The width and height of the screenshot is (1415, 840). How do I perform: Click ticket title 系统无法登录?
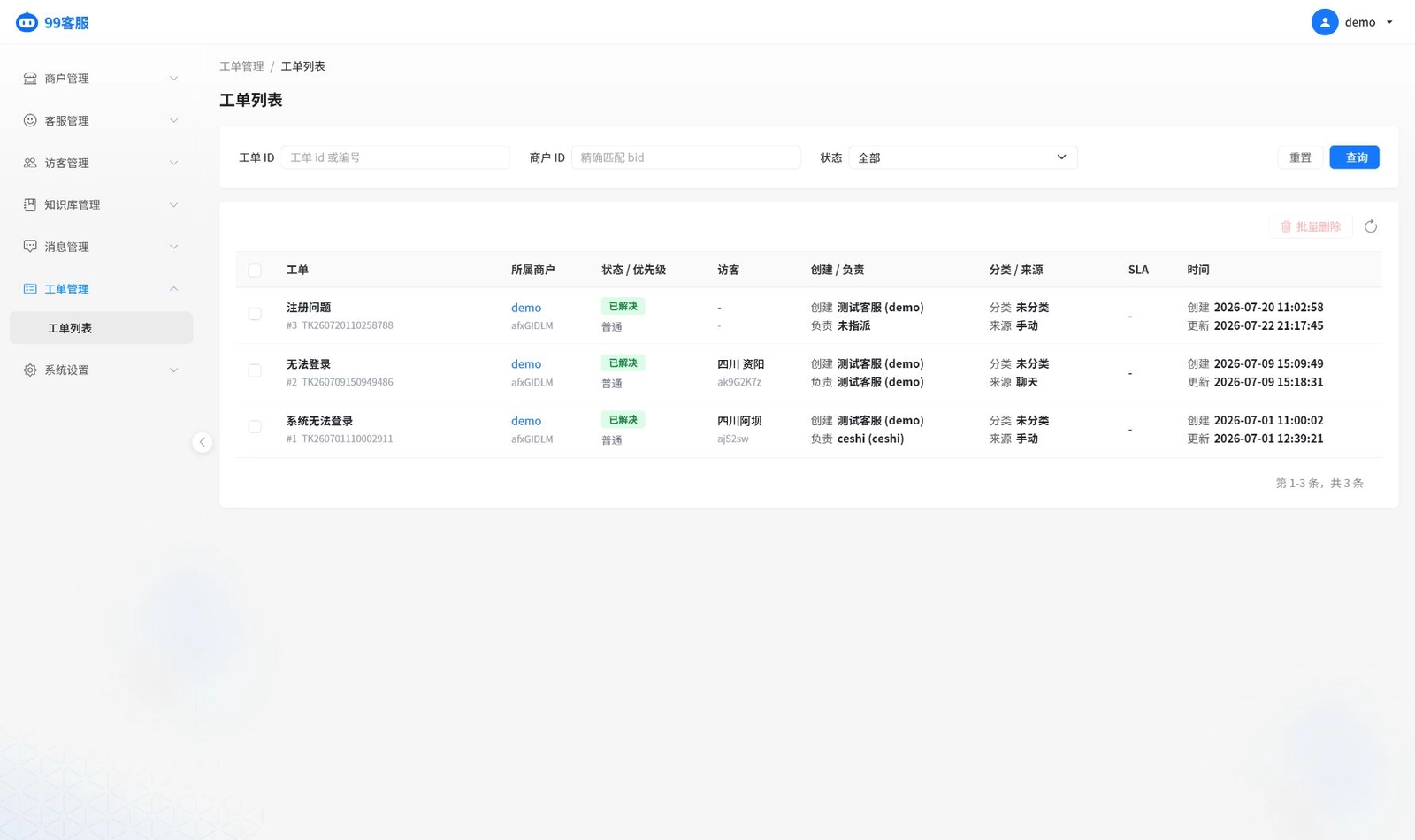pyautogui.click(x=319, y=421)
